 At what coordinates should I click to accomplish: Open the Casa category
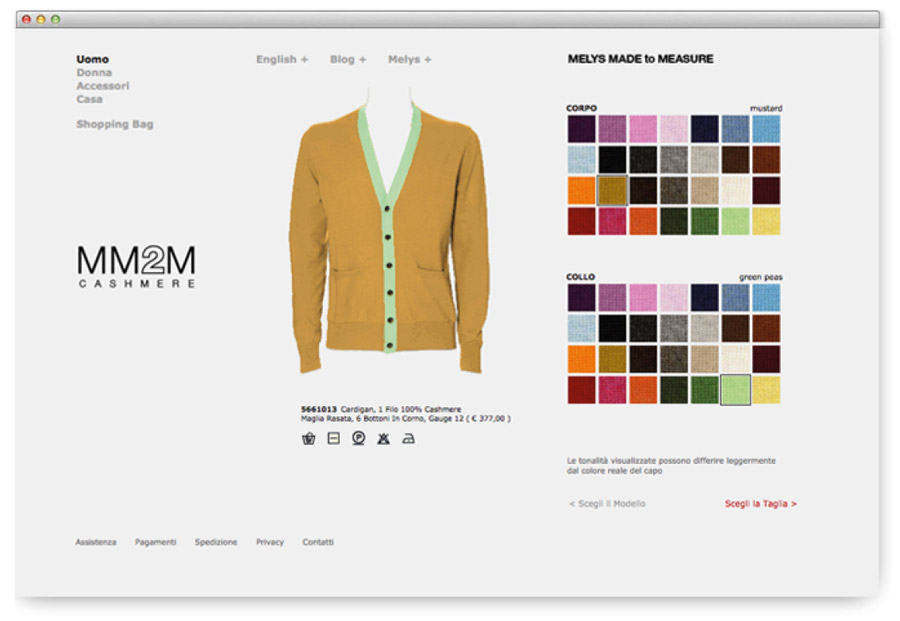[x=90, y=99]
